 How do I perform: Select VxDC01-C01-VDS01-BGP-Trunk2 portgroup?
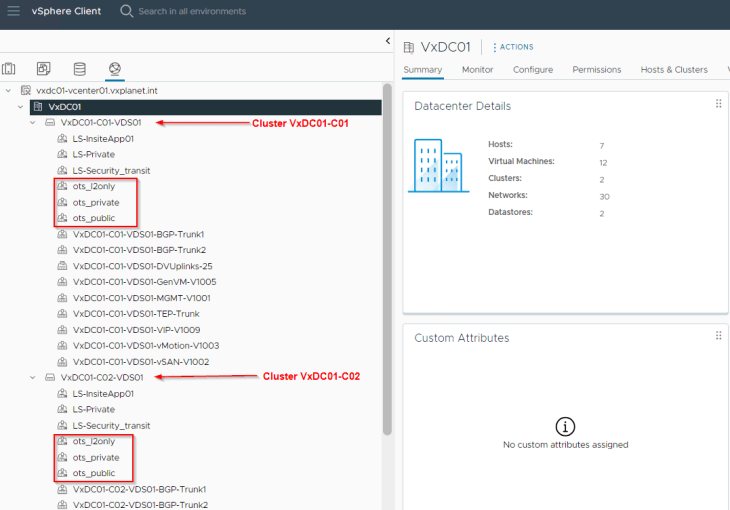coord(139,250)
